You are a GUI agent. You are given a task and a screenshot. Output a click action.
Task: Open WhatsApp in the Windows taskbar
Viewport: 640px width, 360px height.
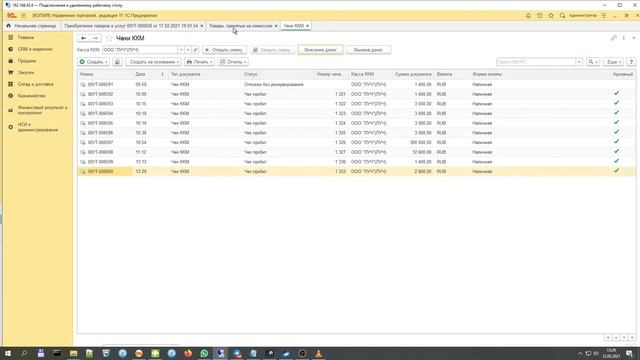[x=204, y=353]
